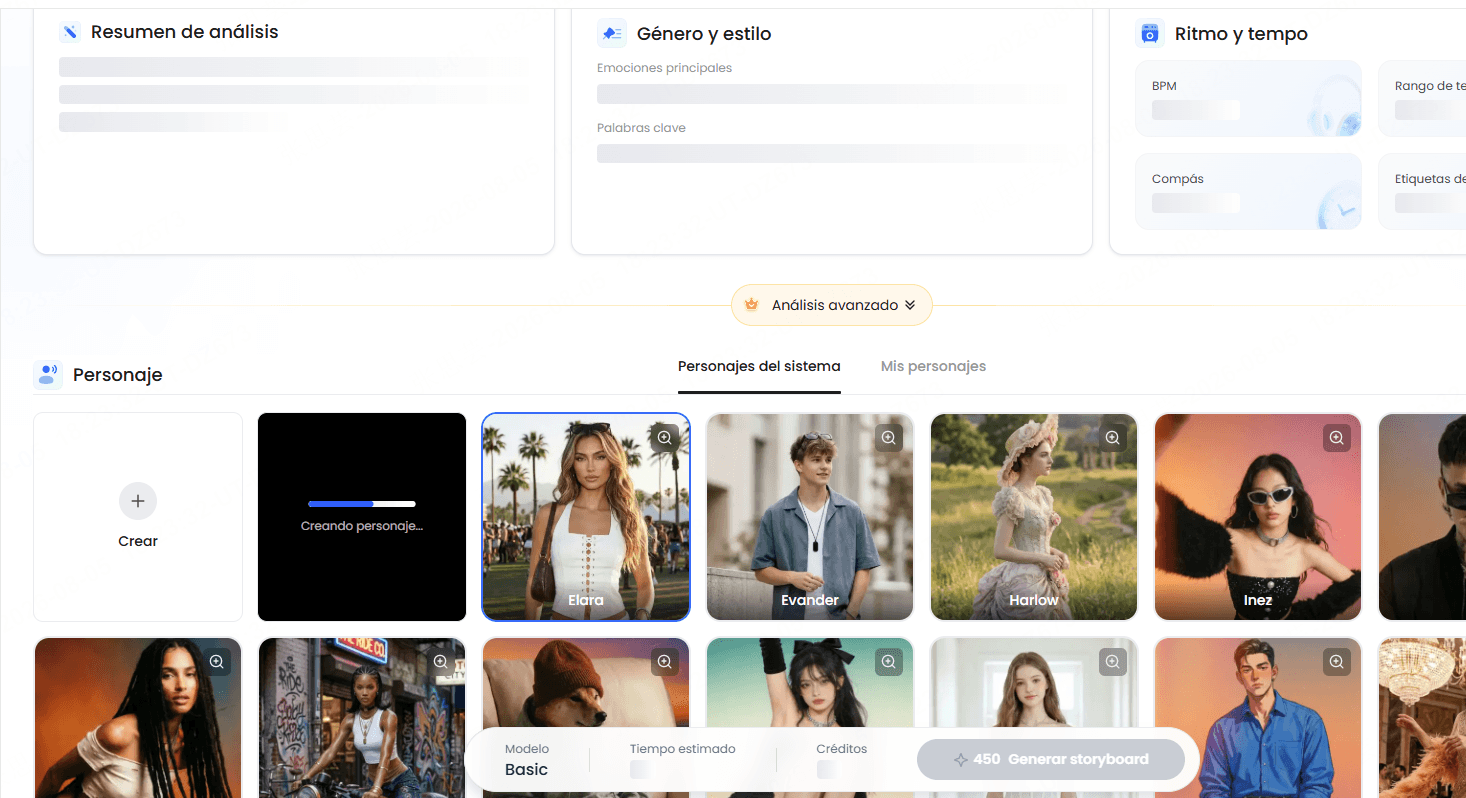The image size is (1466, 798).
Task: Select the Elara character card
Action: (x=586, y=517)
